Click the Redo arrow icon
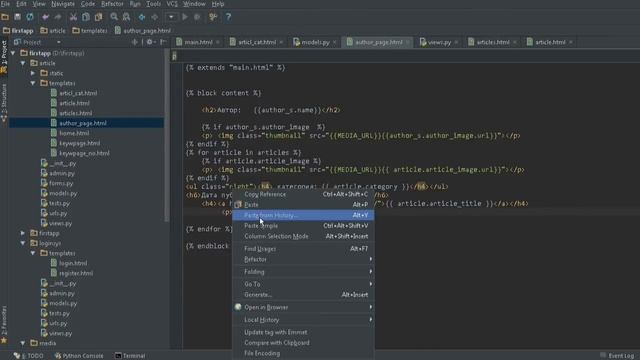Screen dimensions: 640x360 [x=58, y=17]
